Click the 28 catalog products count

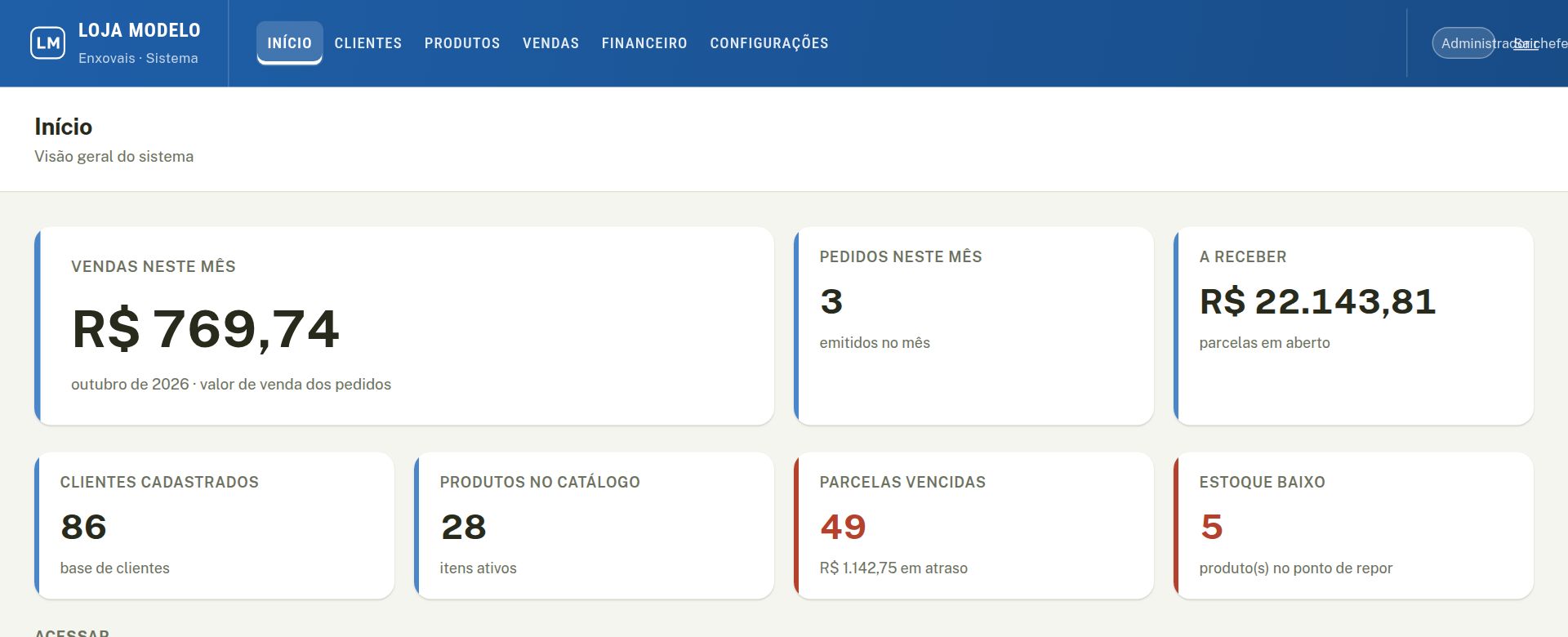click(x=463, y=527)
